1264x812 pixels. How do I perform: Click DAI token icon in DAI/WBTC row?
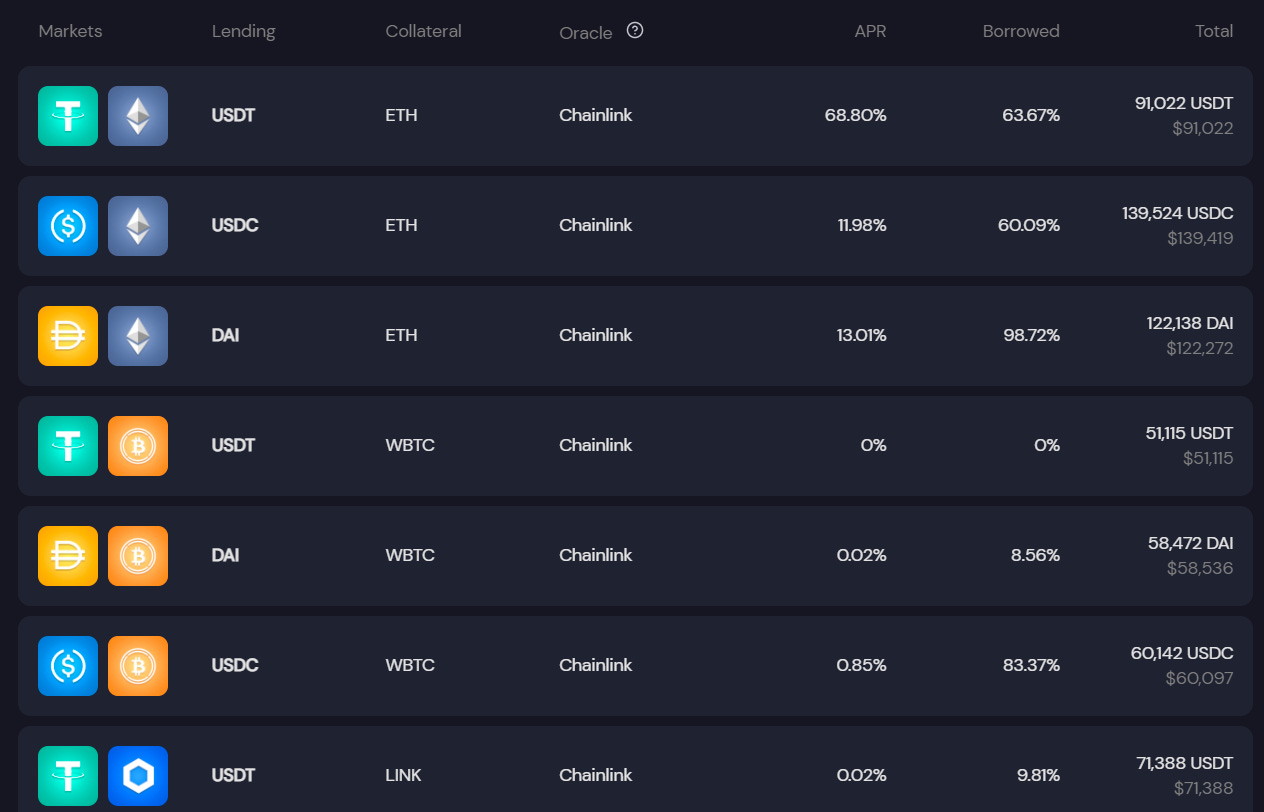68,556
